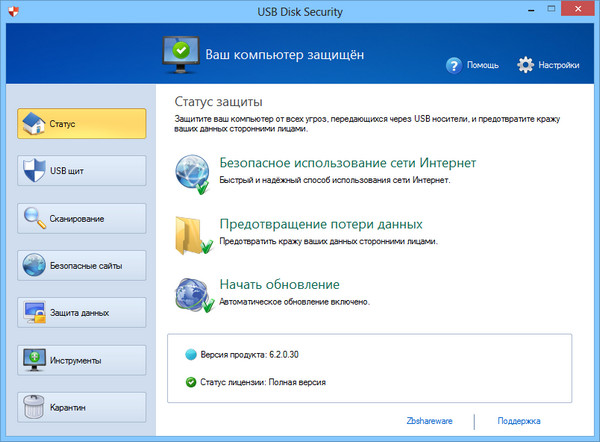Click the house icon on Статус button

point(33,124)
